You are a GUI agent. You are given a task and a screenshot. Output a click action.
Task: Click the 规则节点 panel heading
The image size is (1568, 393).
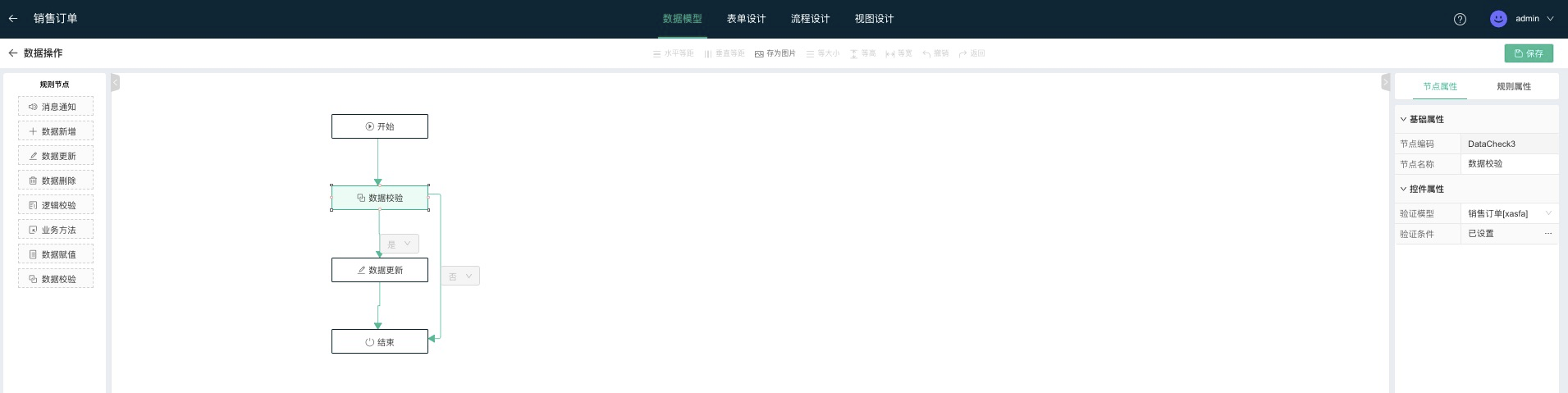(x=55, y=85)
